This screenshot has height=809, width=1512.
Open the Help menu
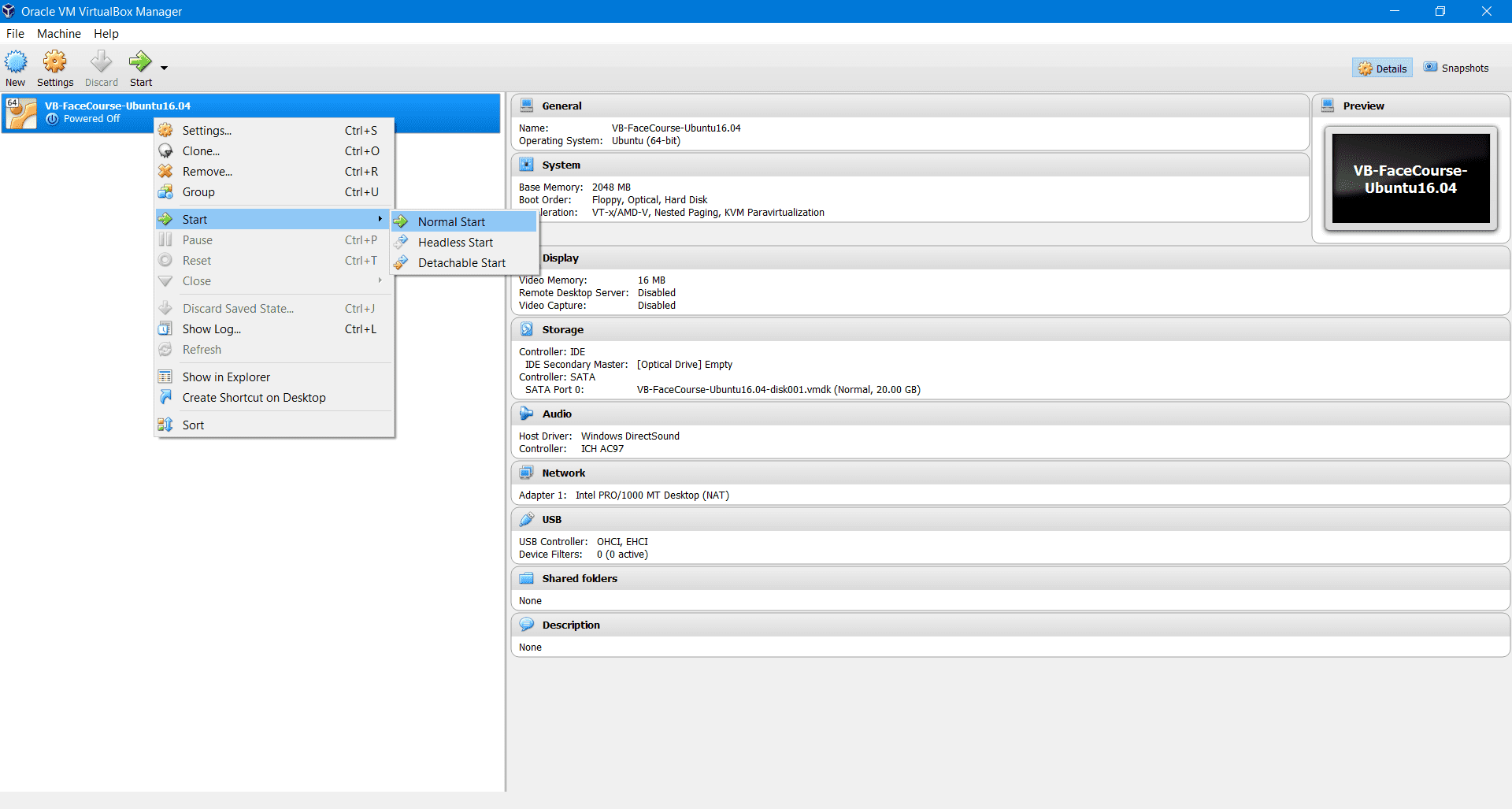pos(106,34)
